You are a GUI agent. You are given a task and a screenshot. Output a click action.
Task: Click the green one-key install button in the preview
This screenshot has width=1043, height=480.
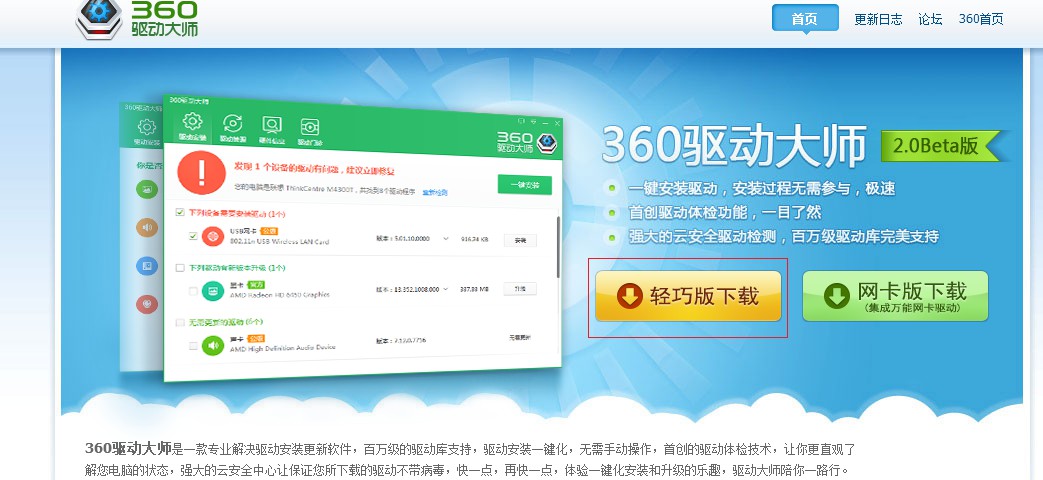[x=525, y=184]
